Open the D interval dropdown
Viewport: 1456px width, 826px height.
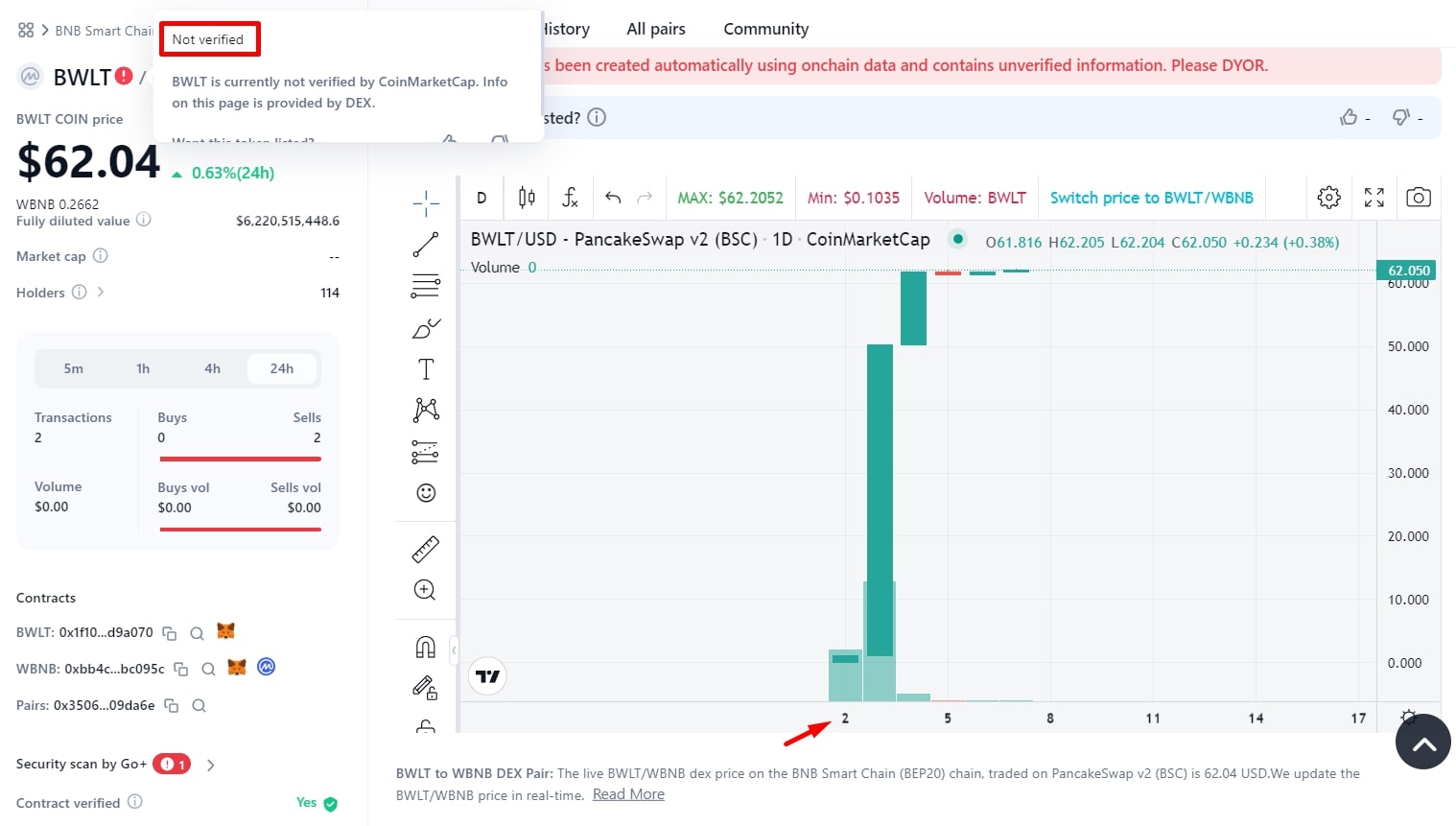[481, 198]
